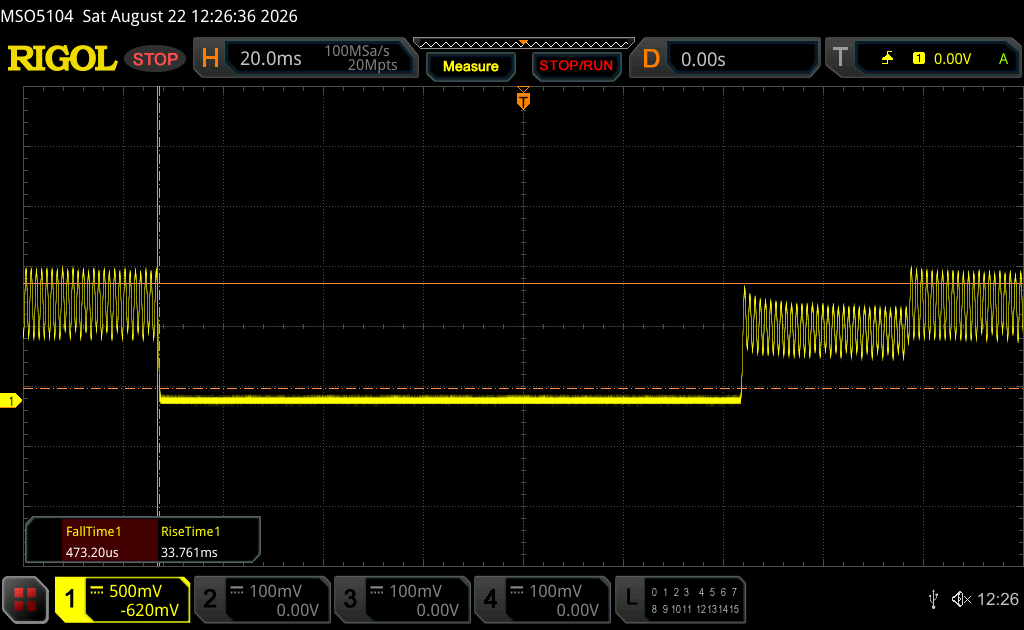Click the digital channels 0-15 panel
1024x630 pixels.
[695, 601]
